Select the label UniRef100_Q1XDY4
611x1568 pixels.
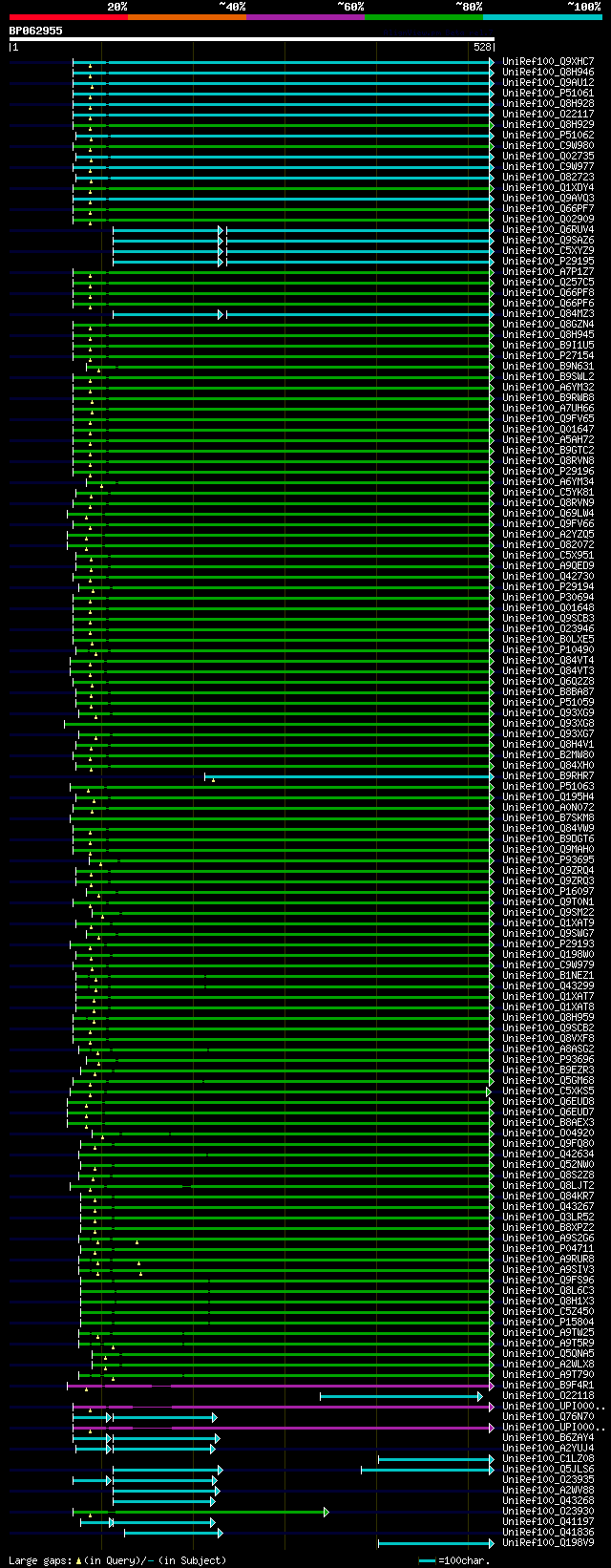pos(548,187)
